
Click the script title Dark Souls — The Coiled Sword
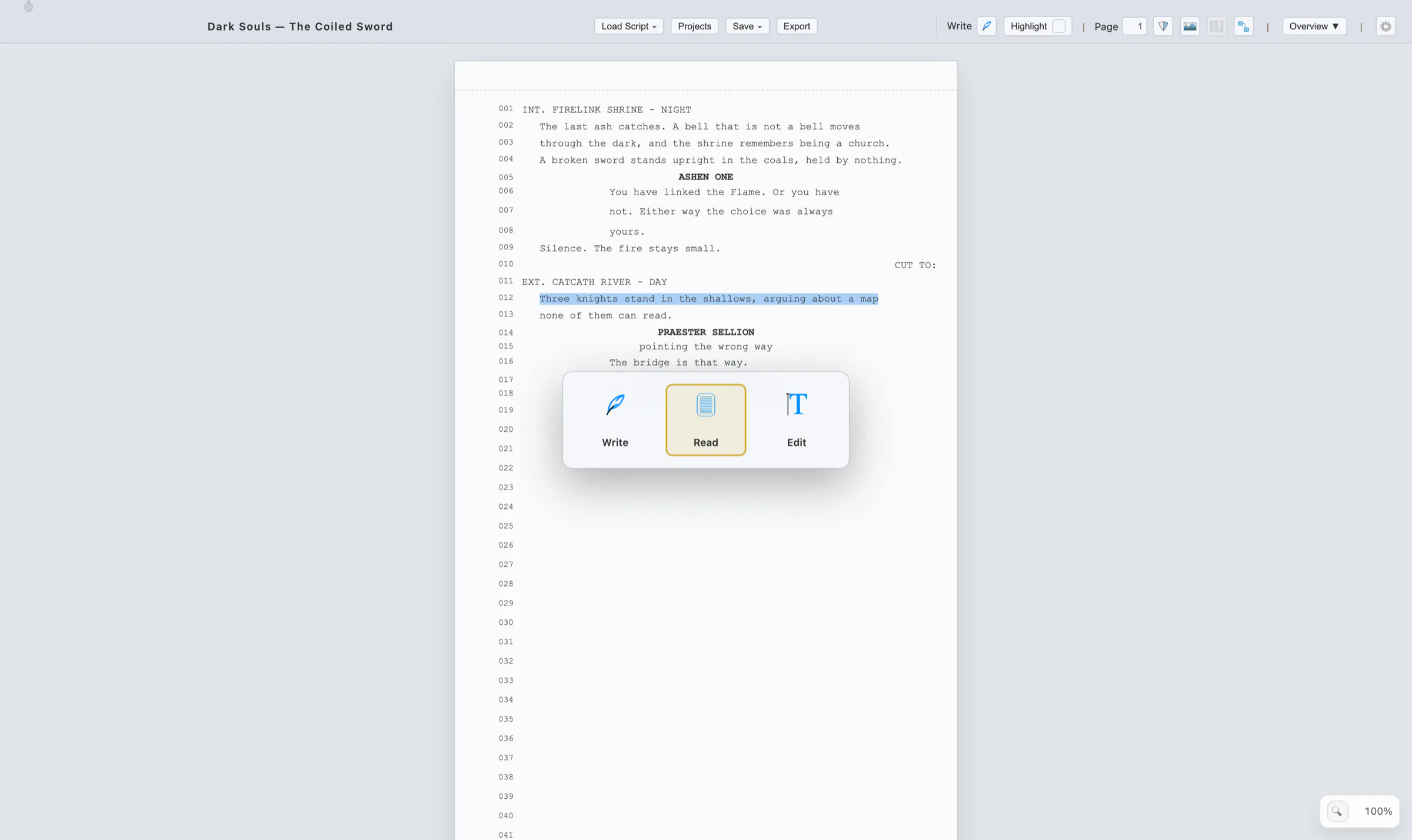(300, 26)
